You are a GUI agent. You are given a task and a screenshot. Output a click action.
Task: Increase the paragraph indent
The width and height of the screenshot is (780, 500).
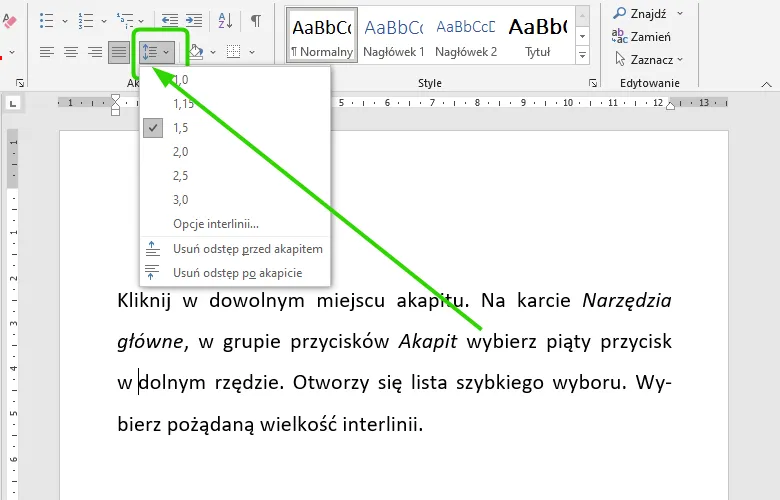pyautogui.click(x=194, y=20)
